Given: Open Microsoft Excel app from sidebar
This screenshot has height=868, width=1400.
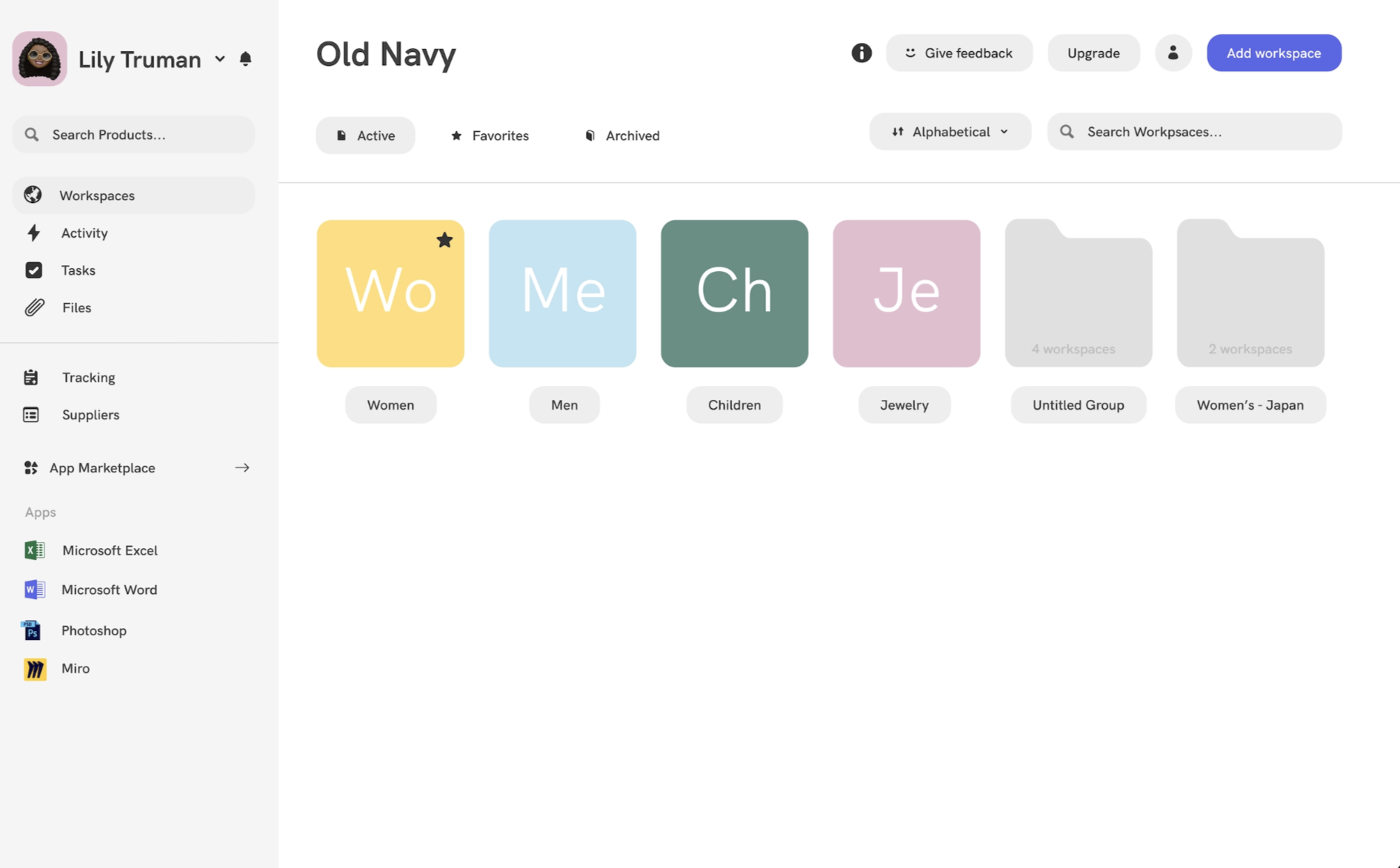Looking at the screenshot, I should coord(109,550).
